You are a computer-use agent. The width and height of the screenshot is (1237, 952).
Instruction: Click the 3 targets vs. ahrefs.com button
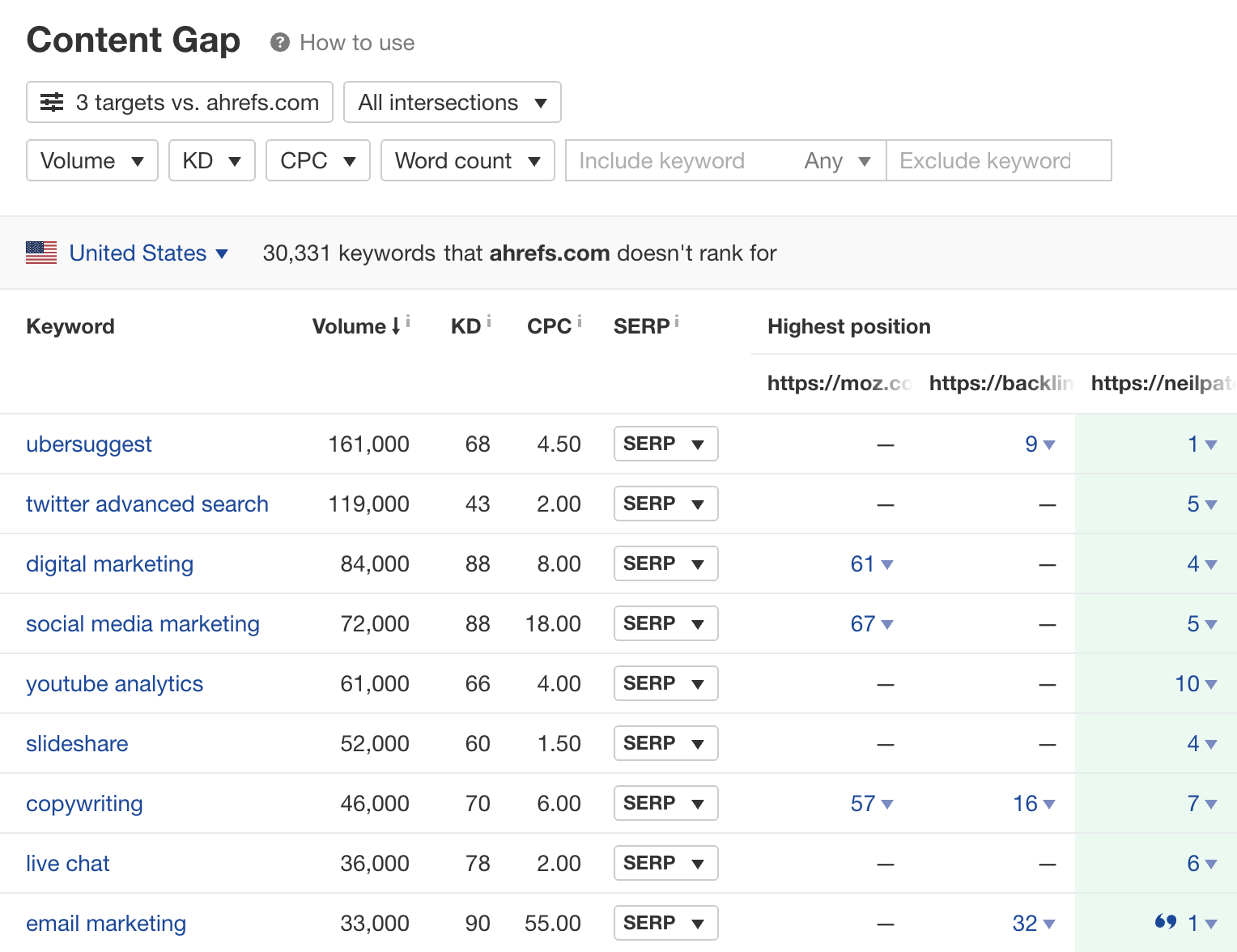point(180,102)
